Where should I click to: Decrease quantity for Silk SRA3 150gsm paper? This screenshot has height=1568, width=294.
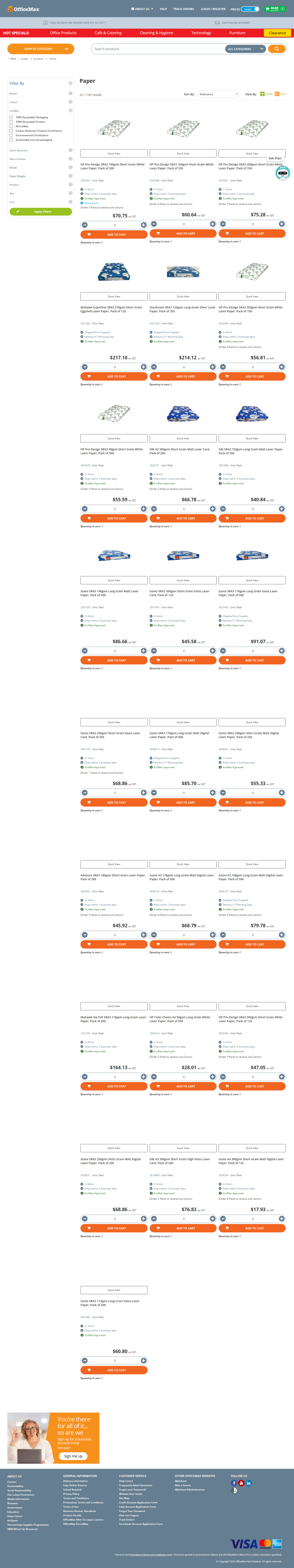(x=223, y=509)
